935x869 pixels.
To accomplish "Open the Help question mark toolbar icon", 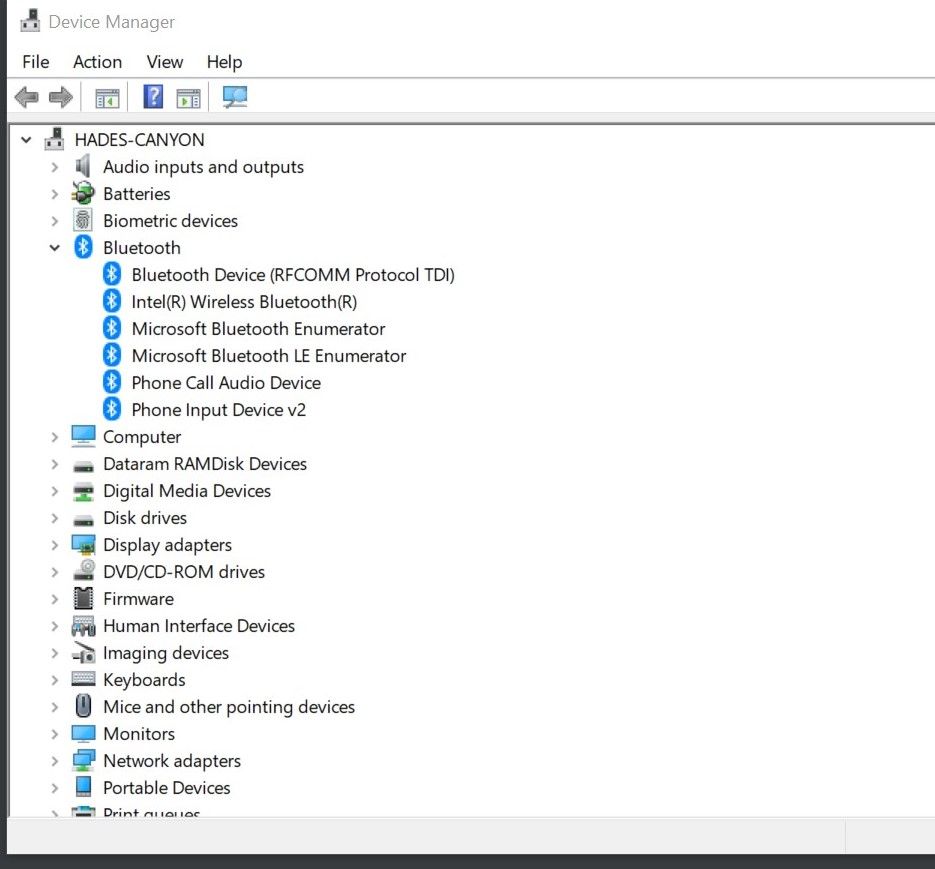I will (x=153, y=97).
